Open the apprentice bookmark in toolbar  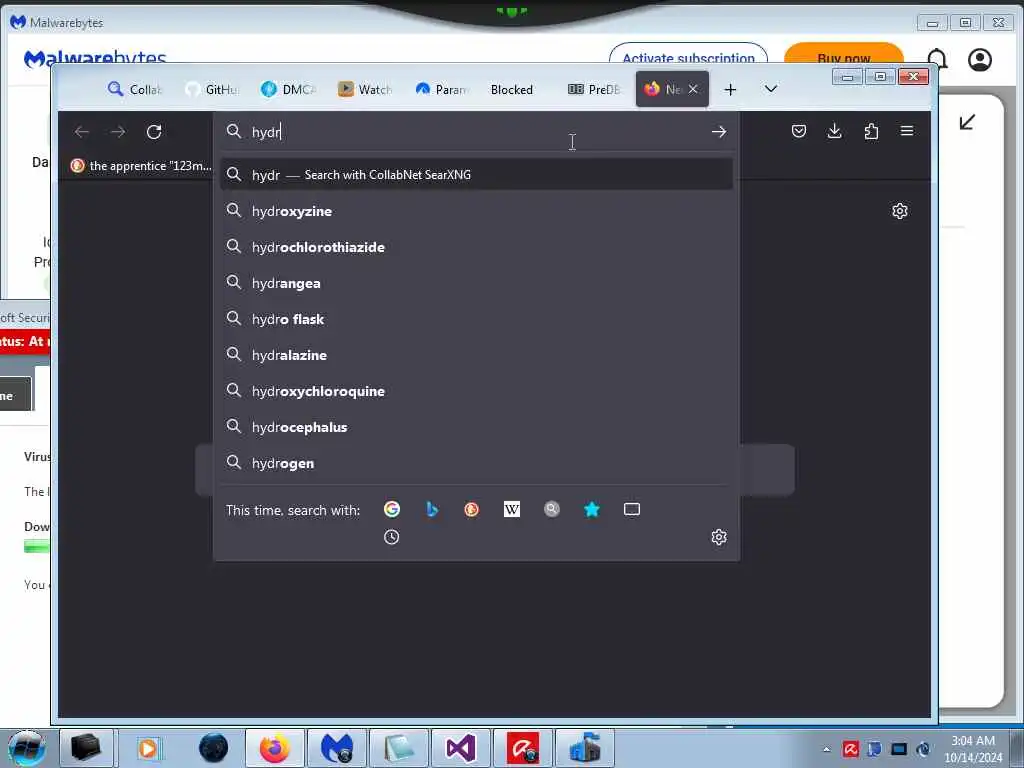(x=141, y=166)
